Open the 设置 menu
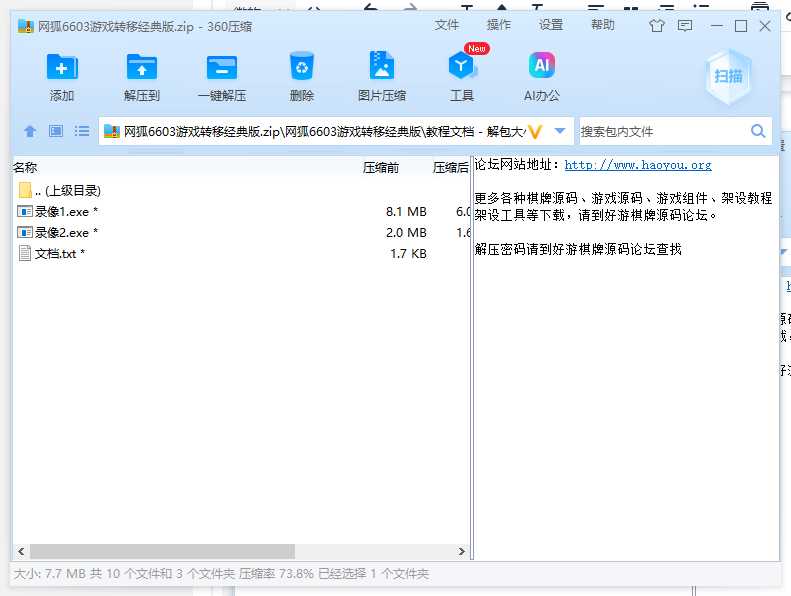The width and height of the screenshot is (791, 596). click(550, 25)
